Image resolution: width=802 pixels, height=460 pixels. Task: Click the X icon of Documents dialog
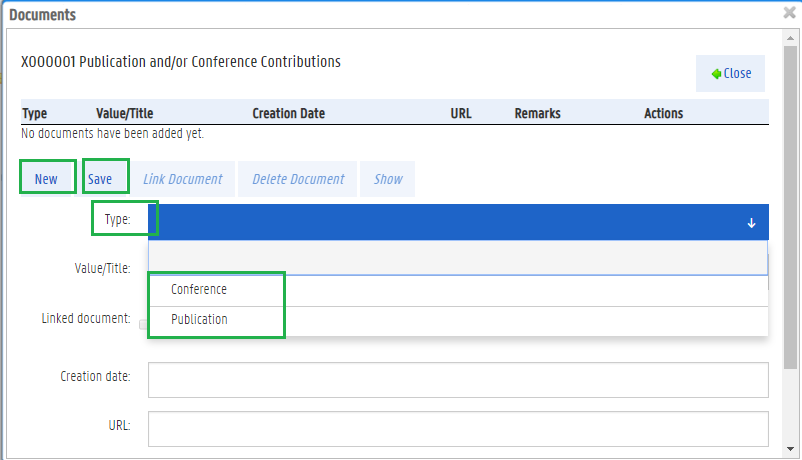[x=789, y=14]
